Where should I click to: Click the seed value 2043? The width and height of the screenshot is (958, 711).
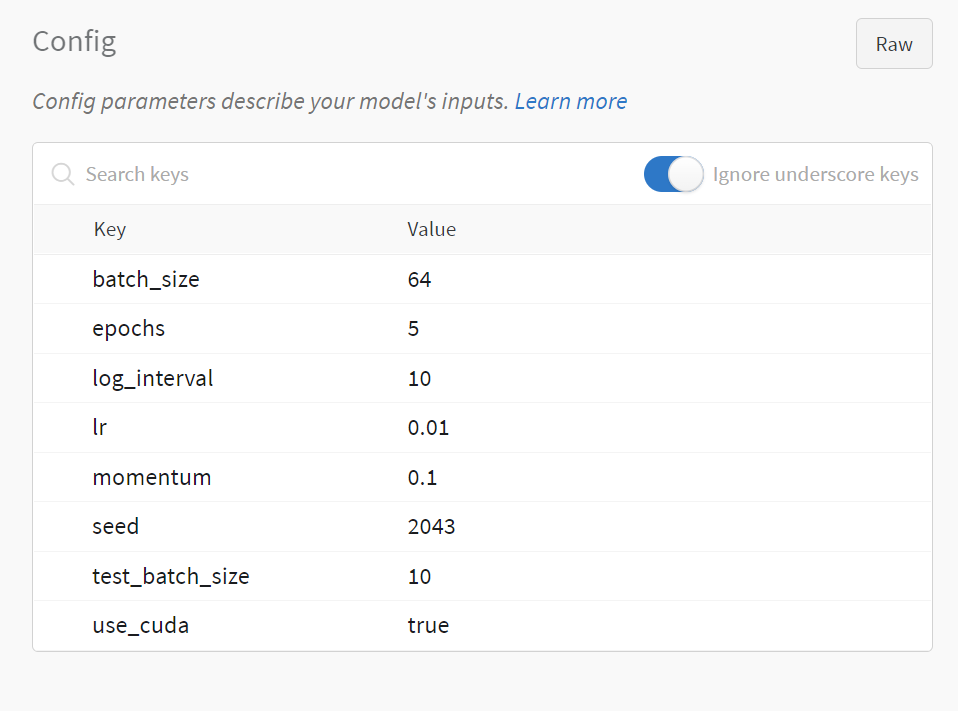point(431,527)
